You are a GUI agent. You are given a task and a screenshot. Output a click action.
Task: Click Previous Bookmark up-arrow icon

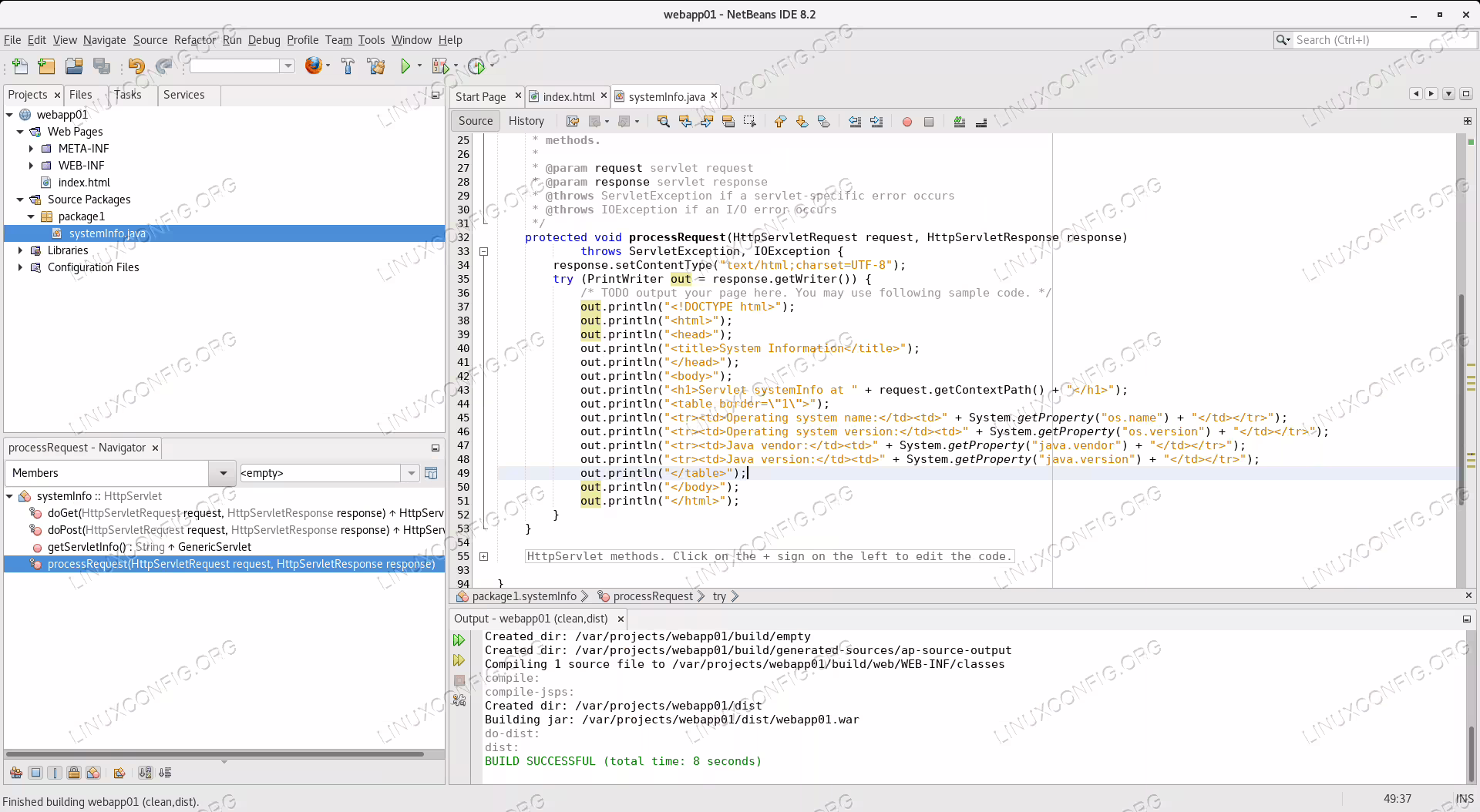780,121
